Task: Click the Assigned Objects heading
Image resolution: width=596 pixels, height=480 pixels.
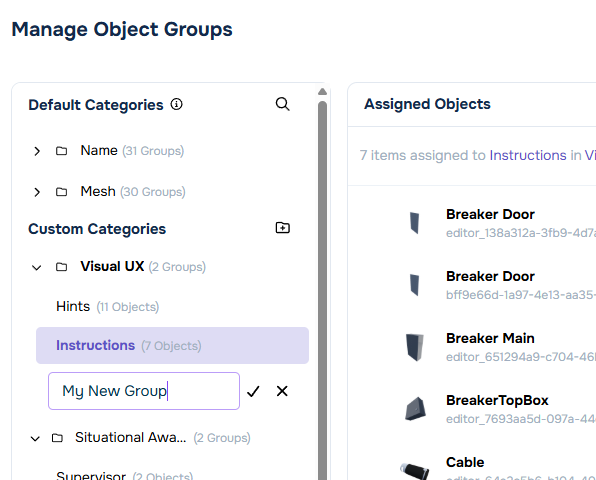Action: click(427, 104)
